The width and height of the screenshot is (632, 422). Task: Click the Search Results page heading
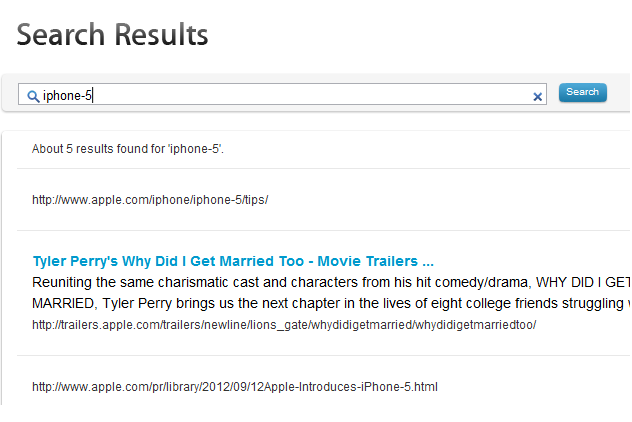[x=112, y=35]
